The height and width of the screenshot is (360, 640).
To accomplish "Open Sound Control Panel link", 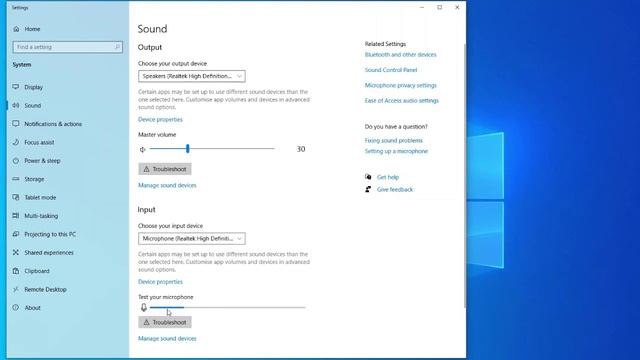I will click(x=391, y=70).
